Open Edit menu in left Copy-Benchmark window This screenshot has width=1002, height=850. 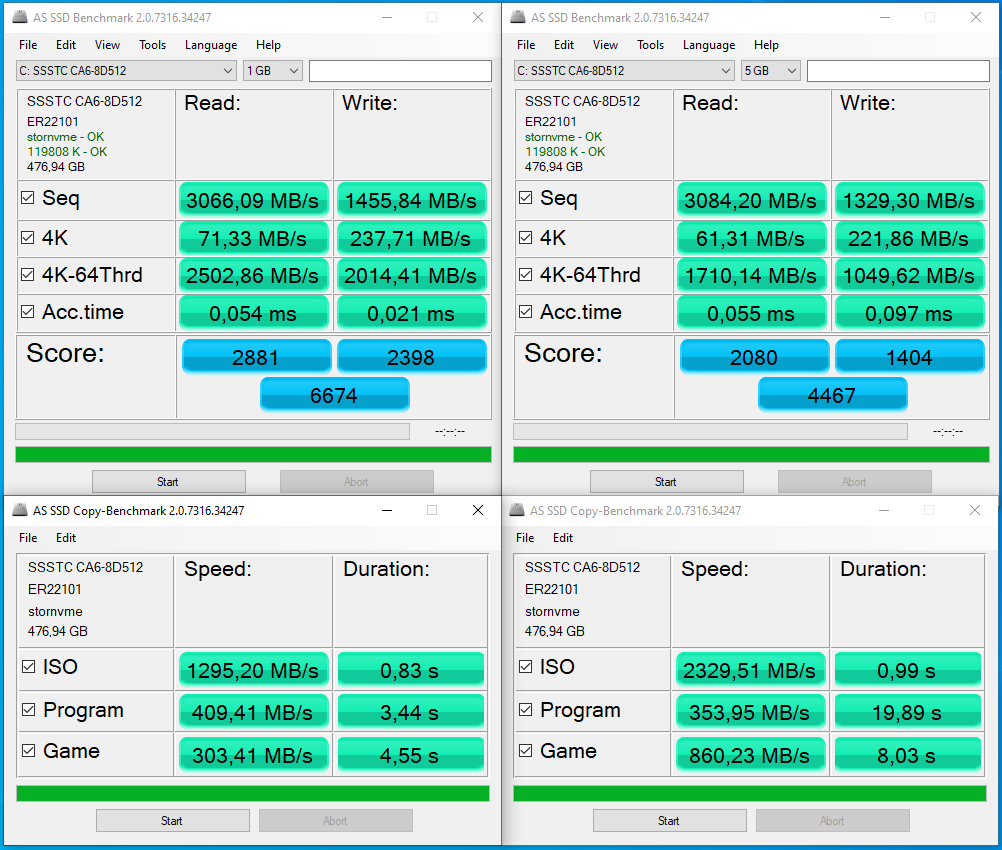click(66, 537)
